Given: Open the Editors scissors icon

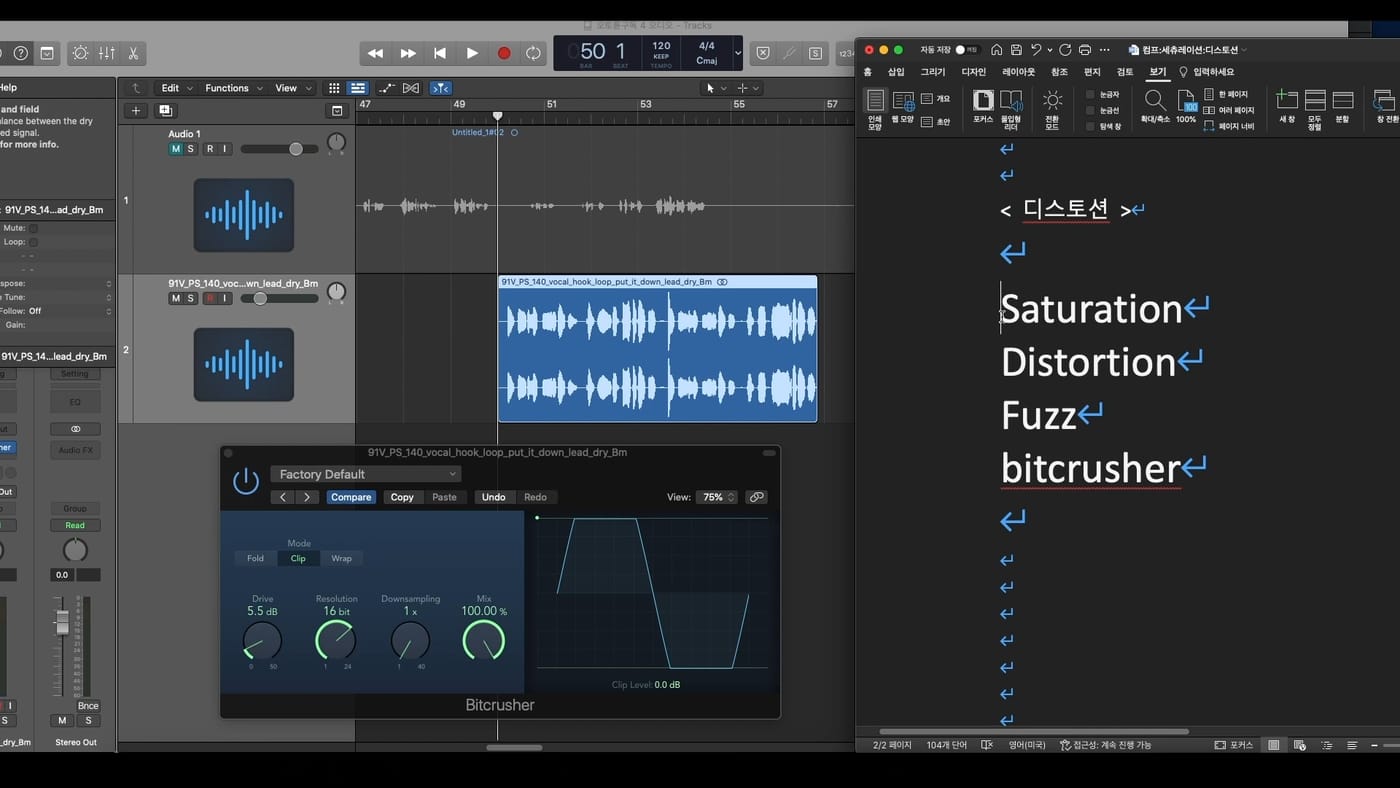Looking at the screenshot, I should [133, 53].
